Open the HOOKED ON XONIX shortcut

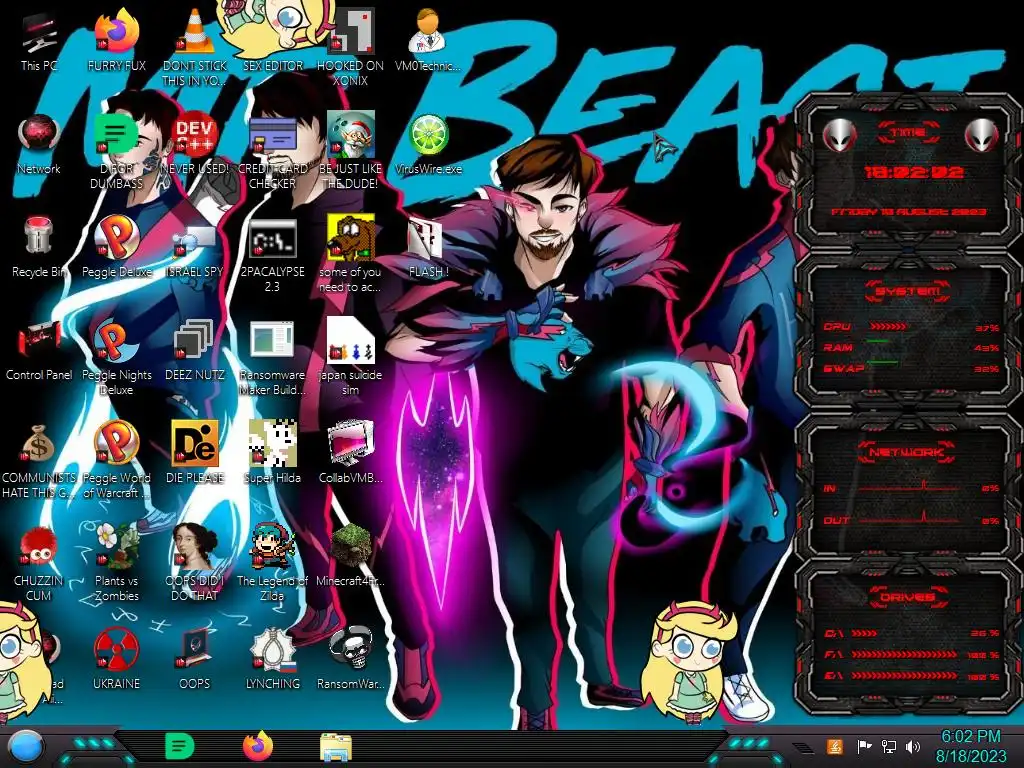(350, 47)
